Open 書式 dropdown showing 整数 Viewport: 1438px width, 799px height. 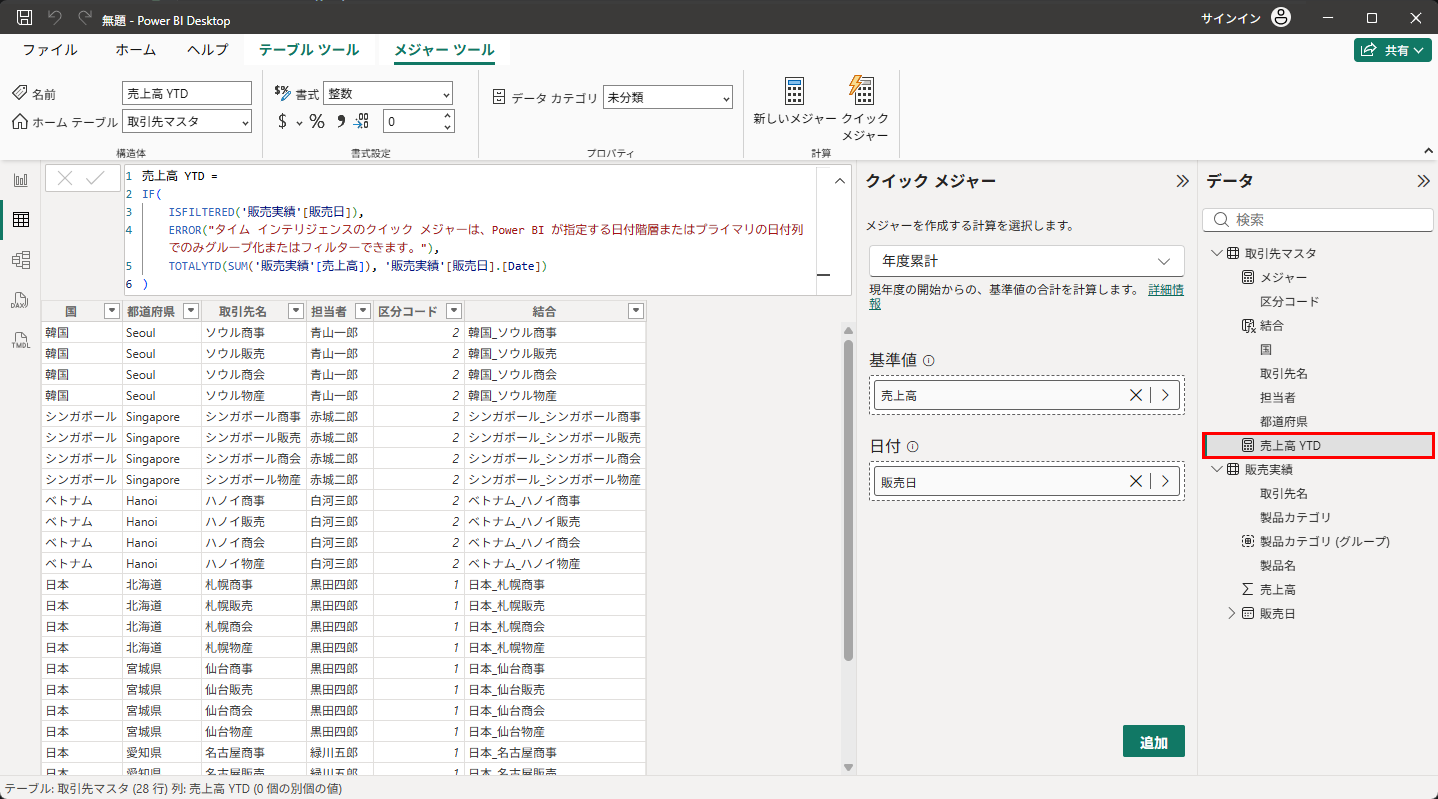pyautogui.click(x=388, y=93)
